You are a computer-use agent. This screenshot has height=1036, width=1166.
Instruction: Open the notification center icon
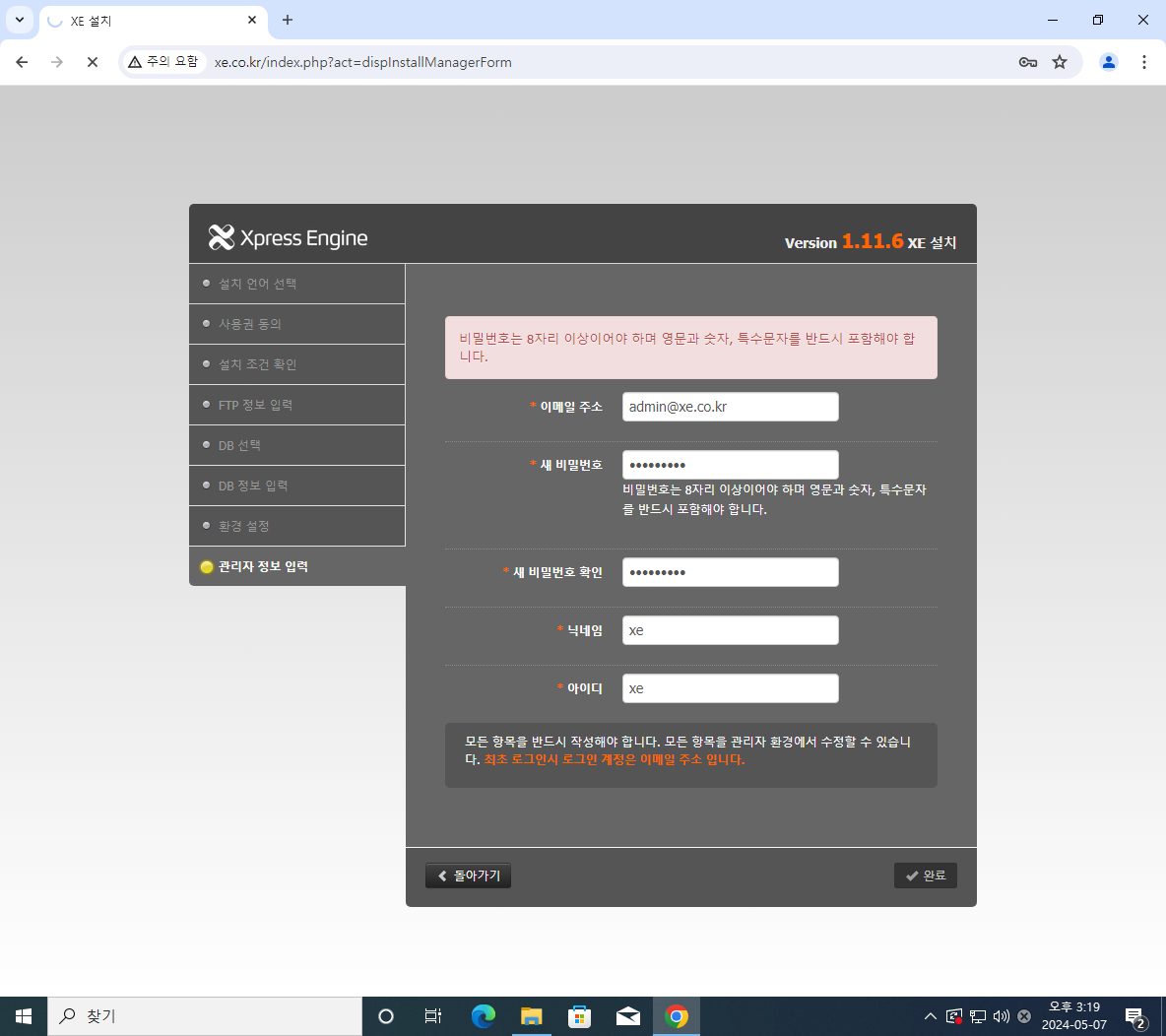tap(1134, 1016)
